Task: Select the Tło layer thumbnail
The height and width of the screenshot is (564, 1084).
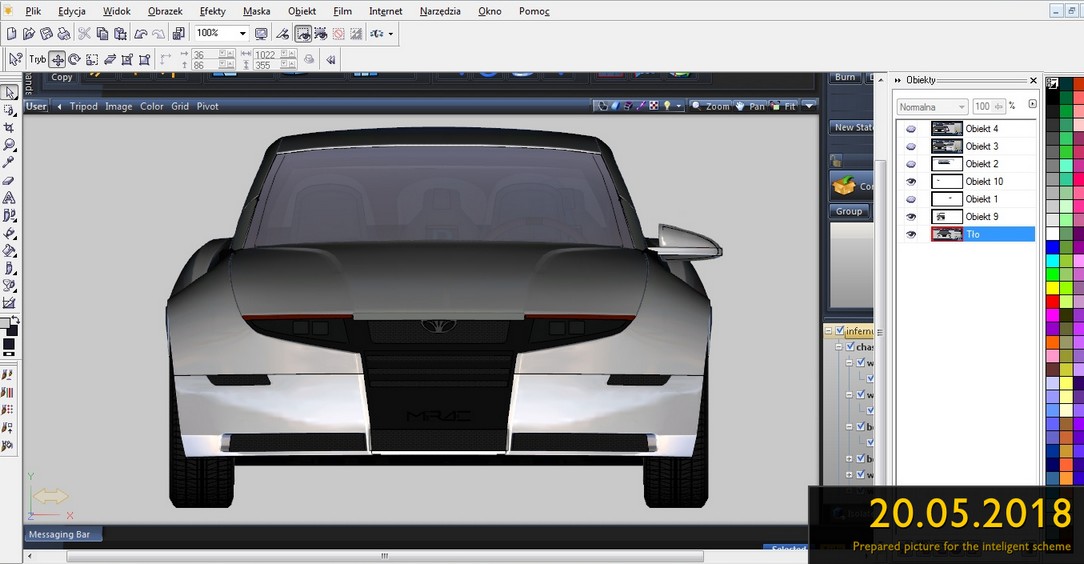Action: tap(946, 234)
